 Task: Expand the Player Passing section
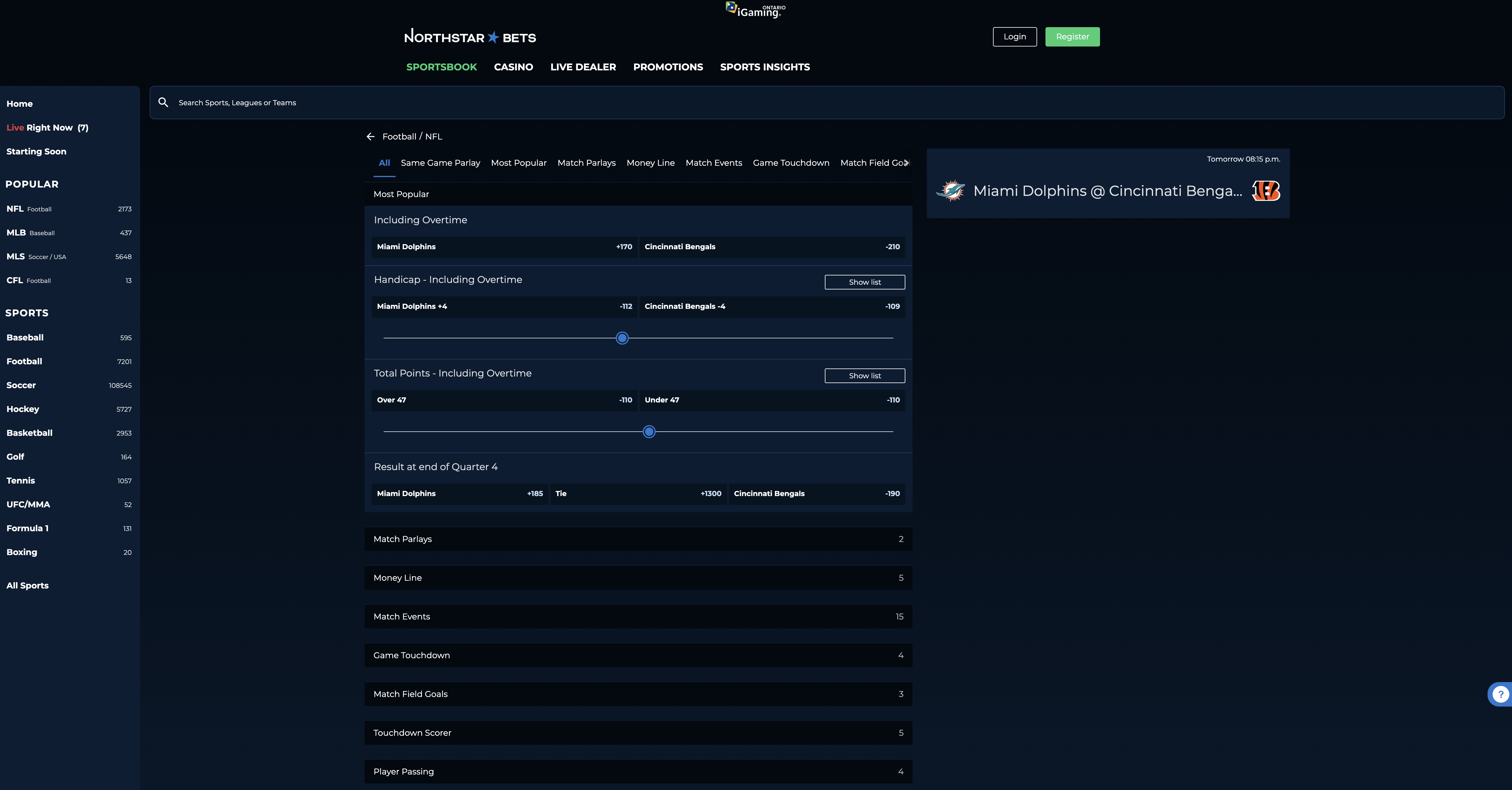click(x=638, y=772)
